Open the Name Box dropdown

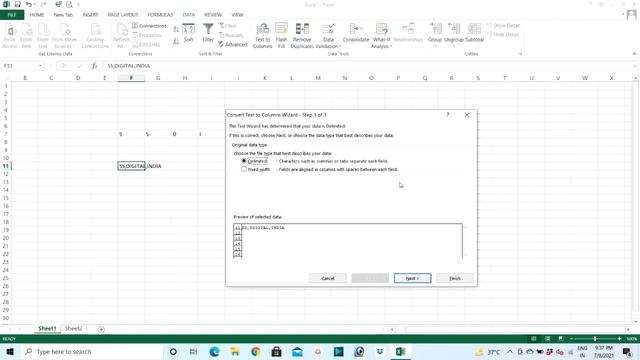pyautogui.click(x=40, y=66)
